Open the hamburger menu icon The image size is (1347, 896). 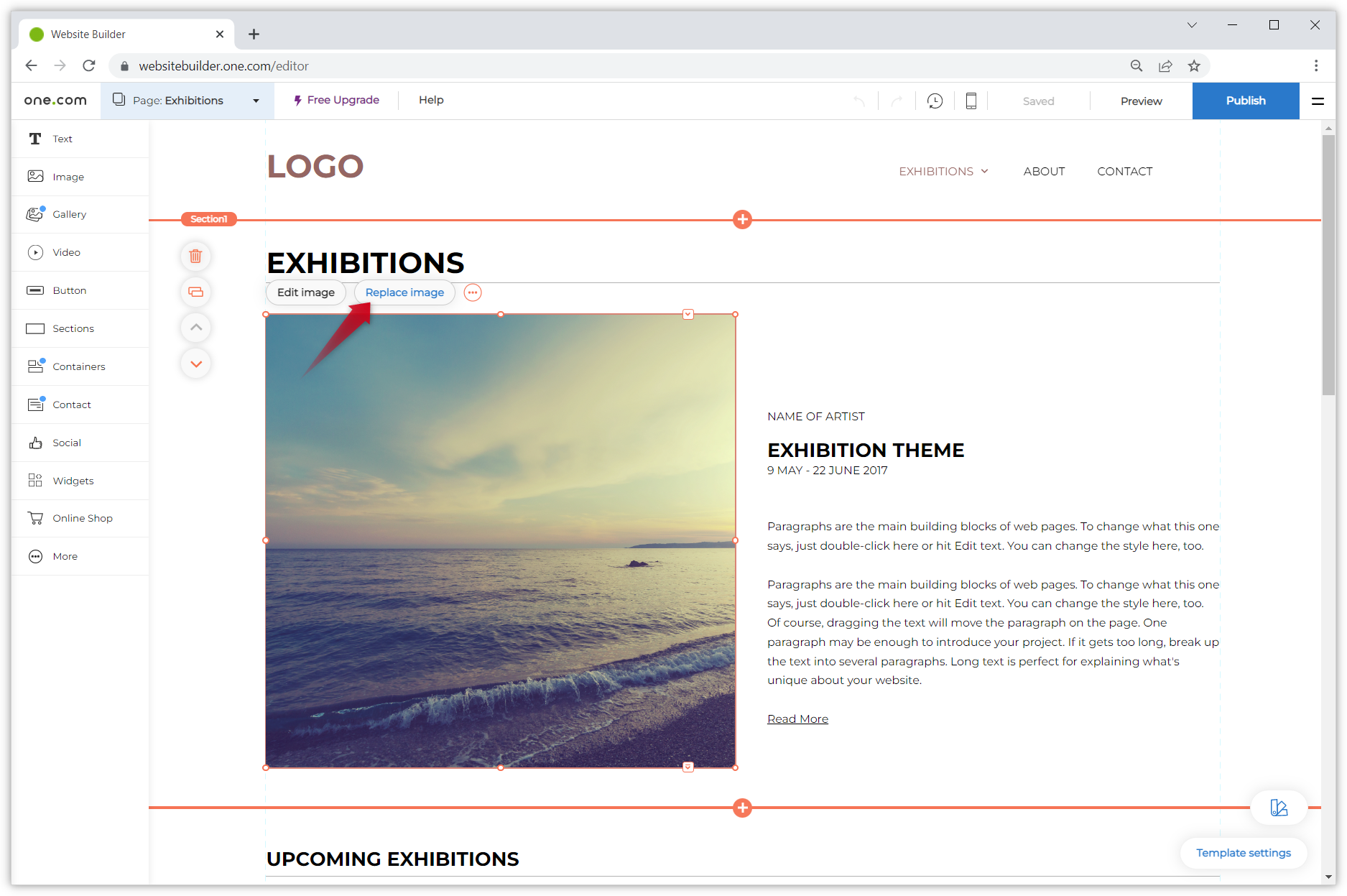tap(1318, 101)
